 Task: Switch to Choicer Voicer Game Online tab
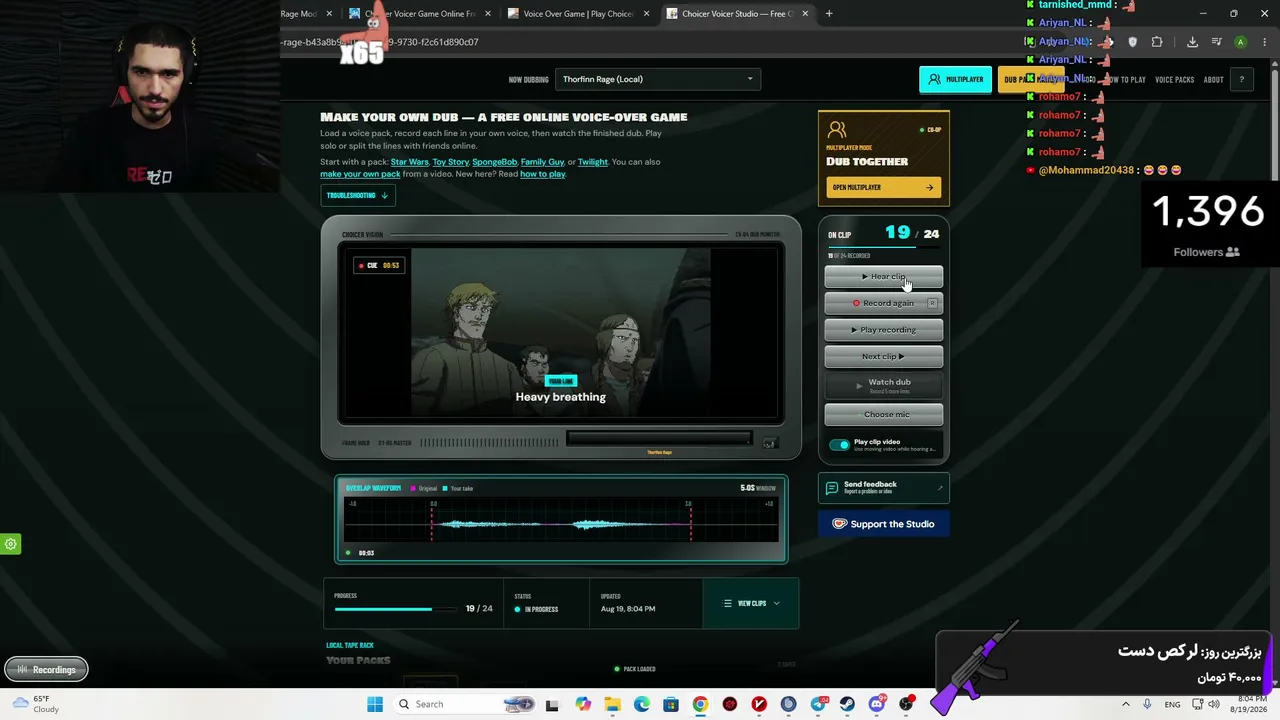(418, 14)
